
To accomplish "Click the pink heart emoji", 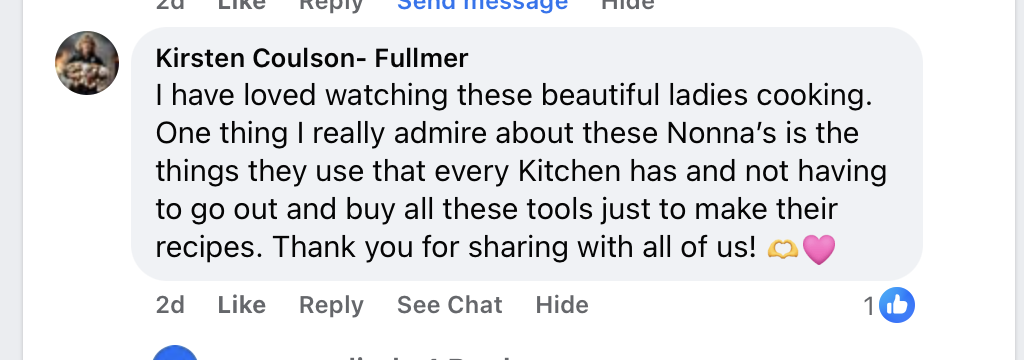I will coord(818,249).
